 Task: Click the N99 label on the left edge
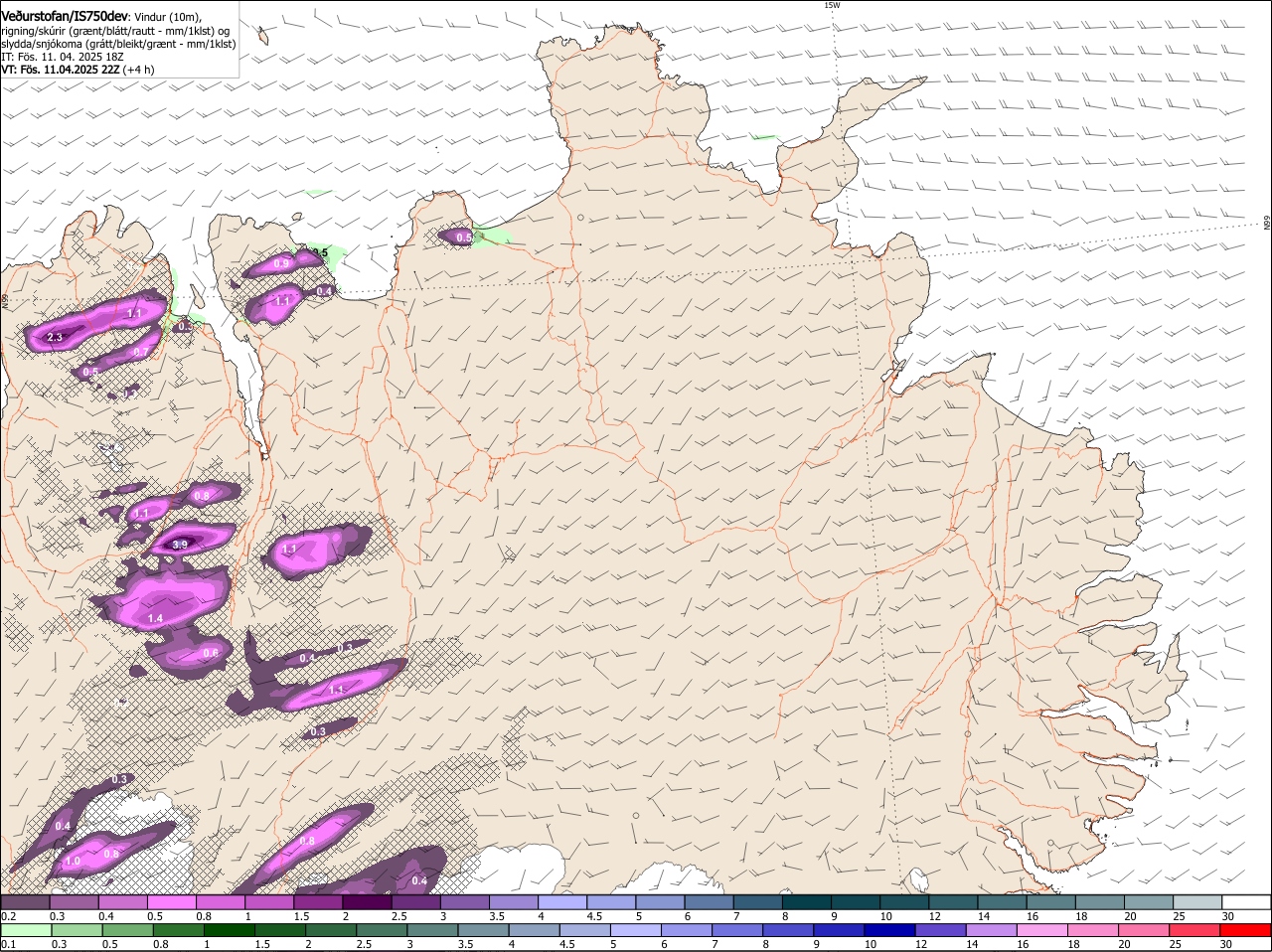pos(5,299)
